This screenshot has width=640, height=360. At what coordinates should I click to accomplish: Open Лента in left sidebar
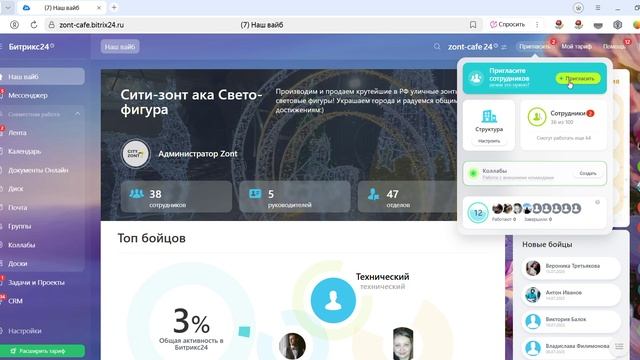click(x=17, y=133)
